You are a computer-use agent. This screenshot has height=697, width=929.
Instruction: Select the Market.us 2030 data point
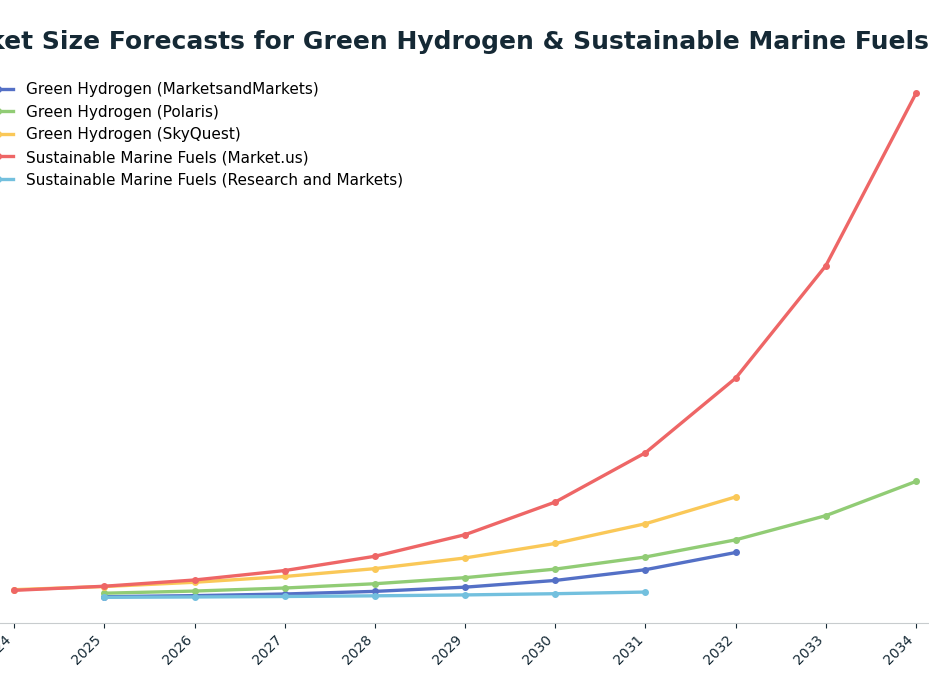tap(555, 502)
